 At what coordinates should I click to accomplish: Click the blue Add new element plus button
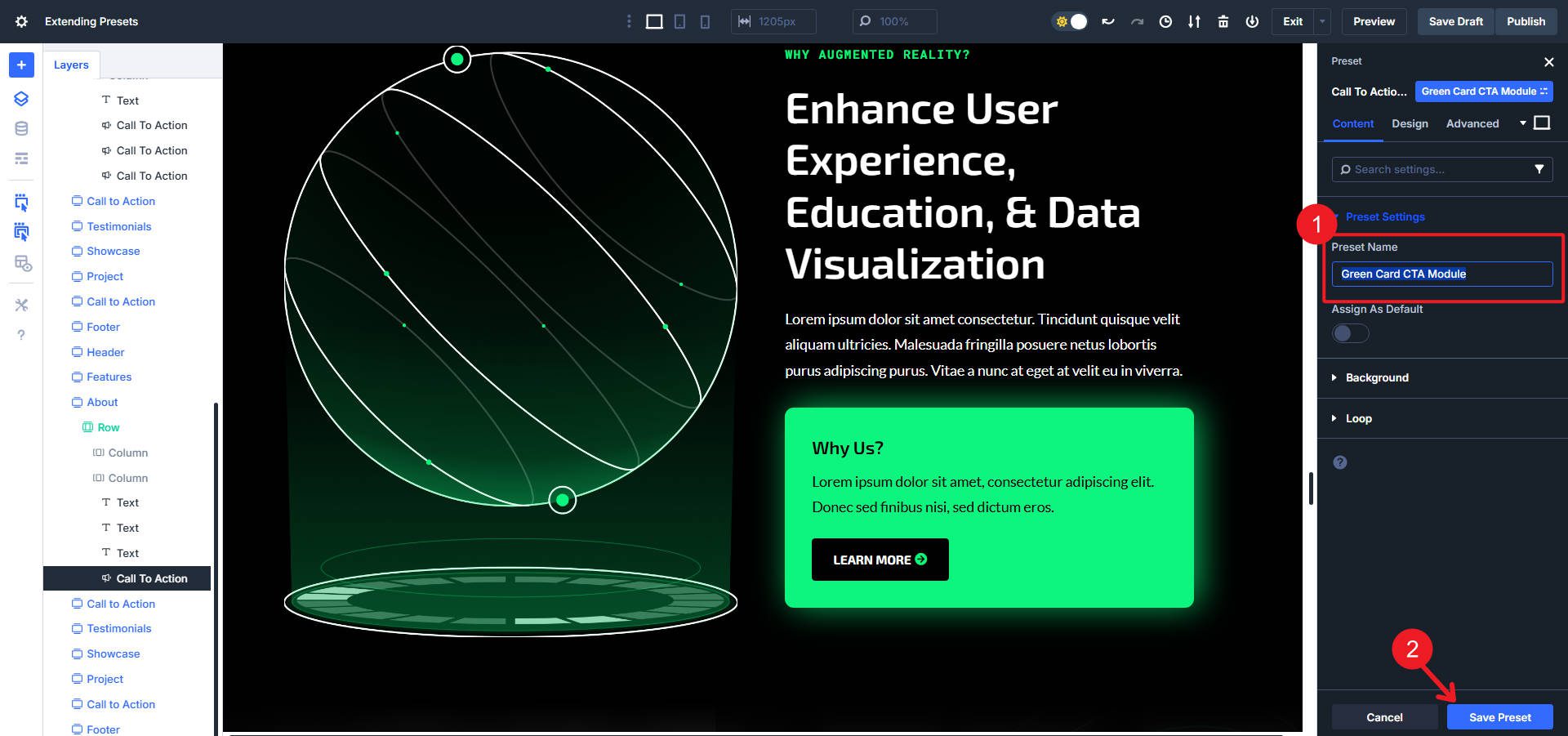(x=21, y=65)
